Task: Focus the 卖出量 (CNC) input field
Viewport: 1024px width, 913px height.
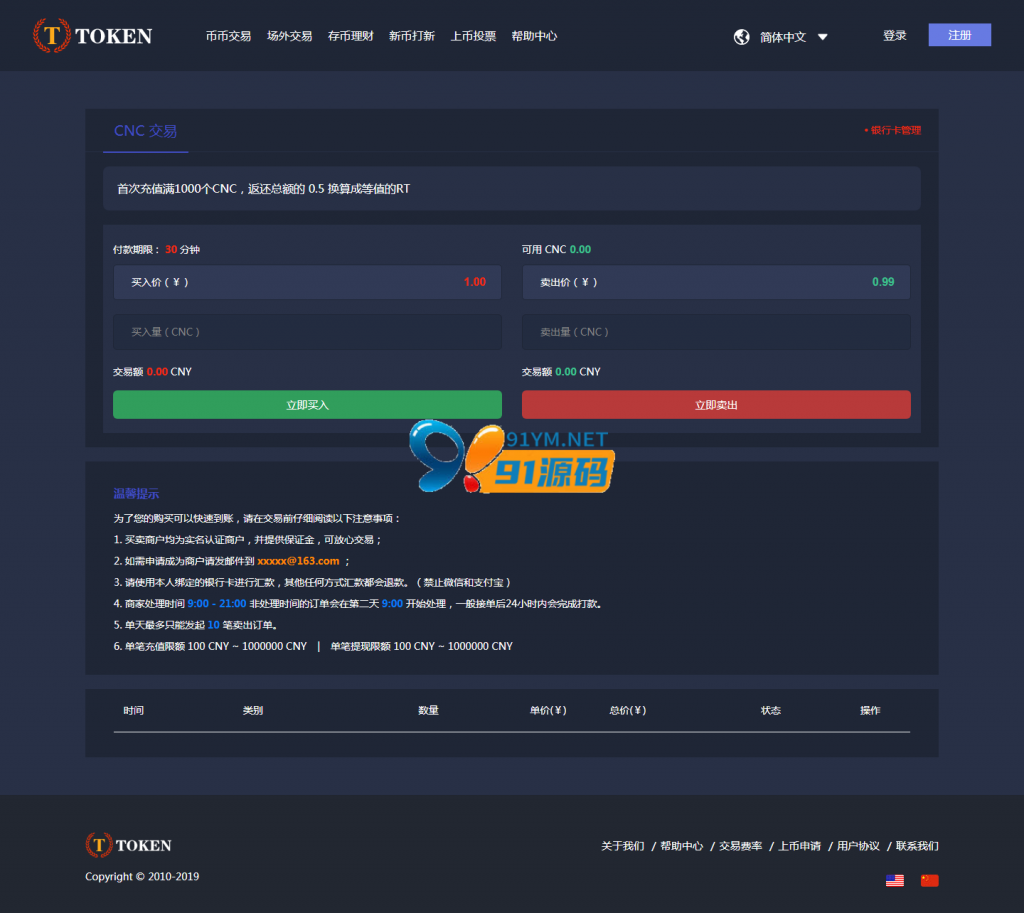Action: (716, 332)
